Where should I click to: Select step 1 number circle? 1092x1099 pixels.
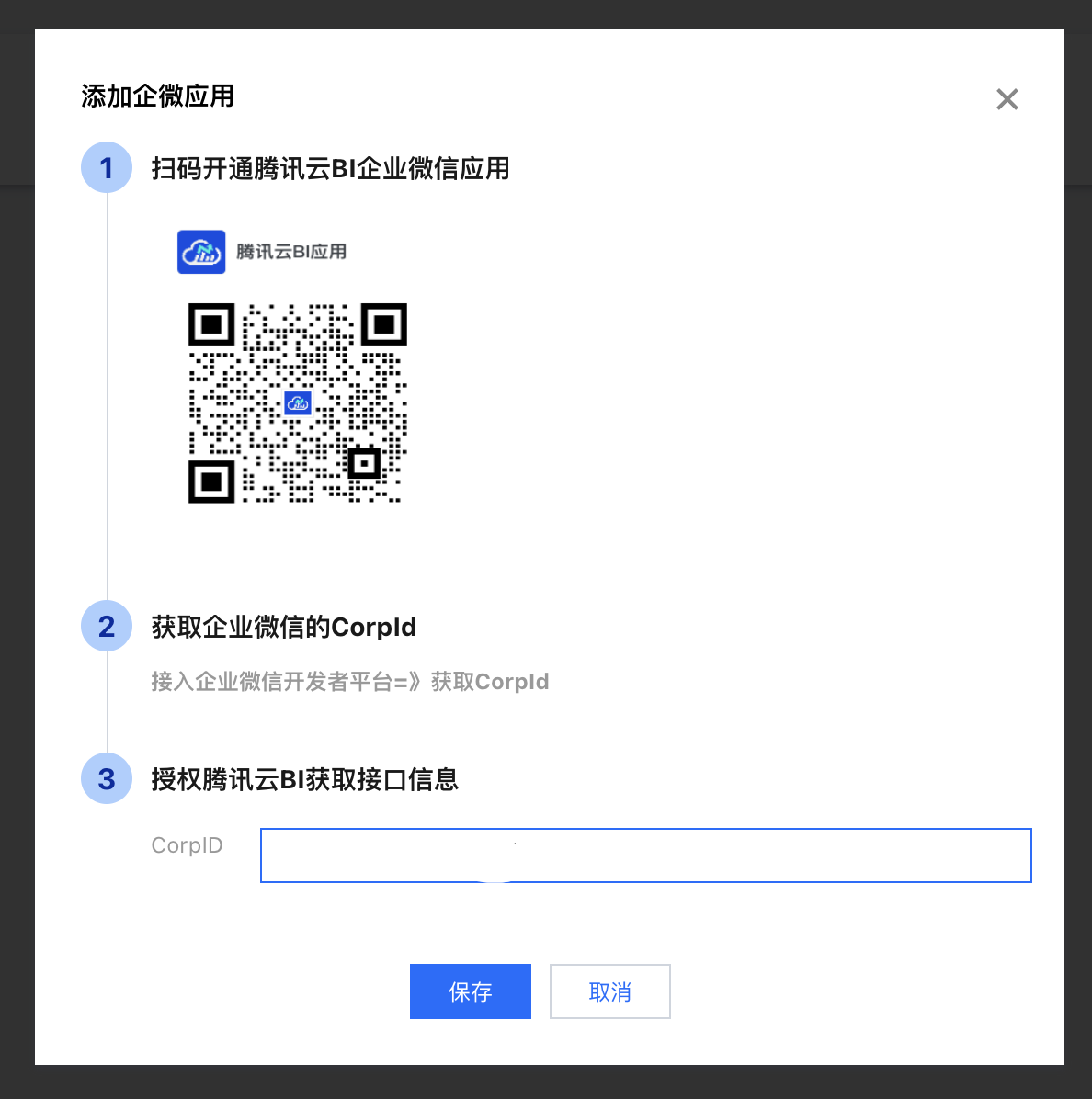[x=107, y=167]
